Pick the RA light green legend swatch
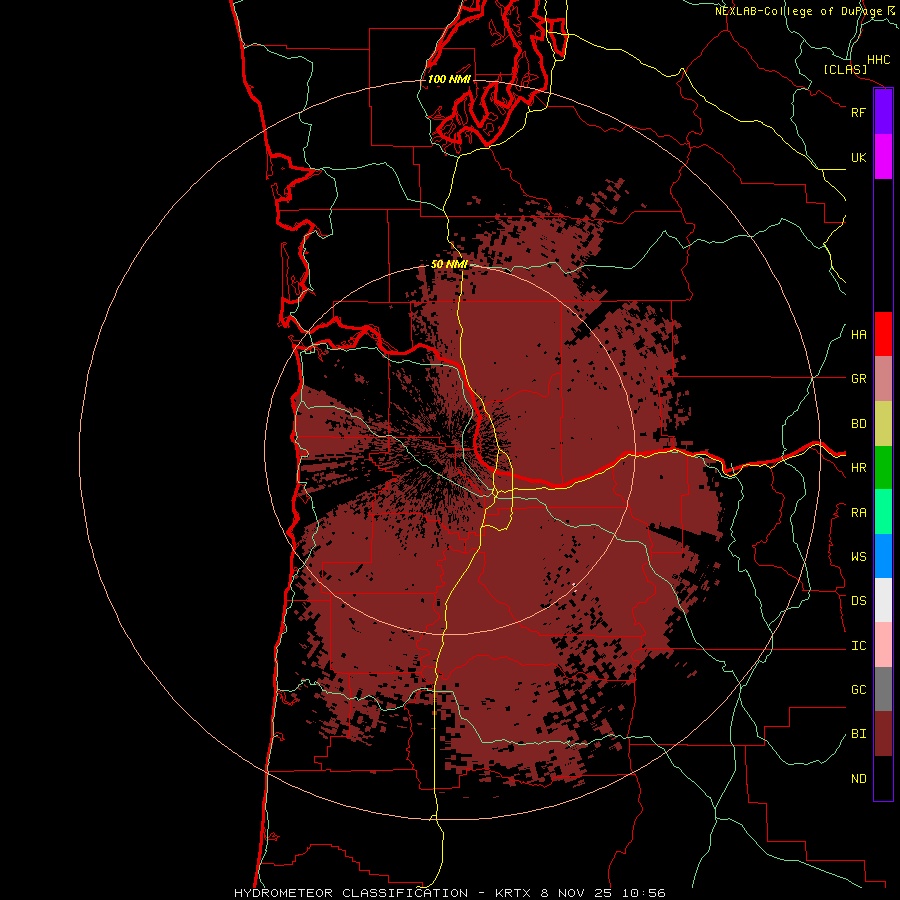This screenshot has width=900, height=900. tap(883, 512)
